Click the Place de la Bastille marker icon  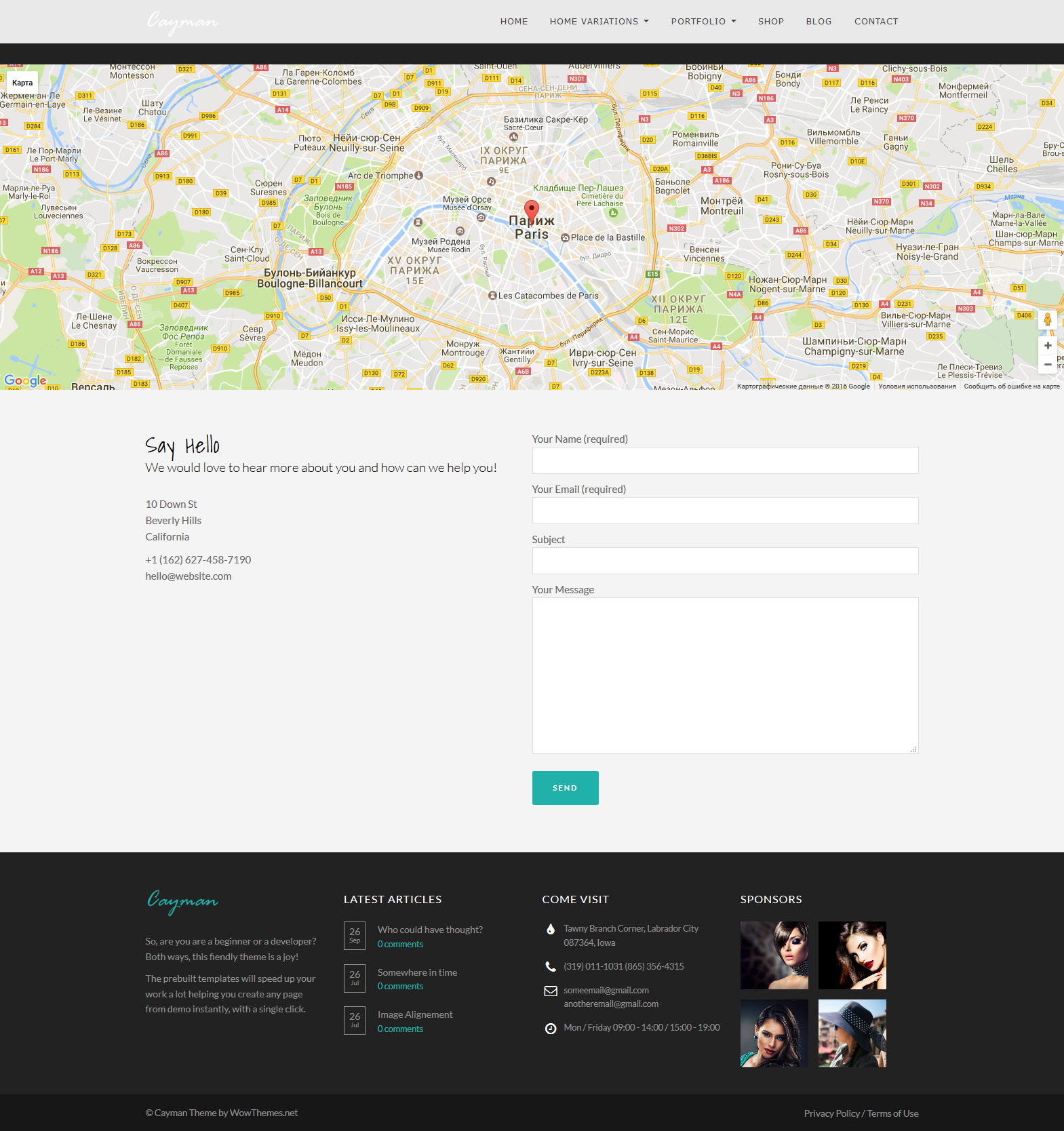click(x=565, y=237)
